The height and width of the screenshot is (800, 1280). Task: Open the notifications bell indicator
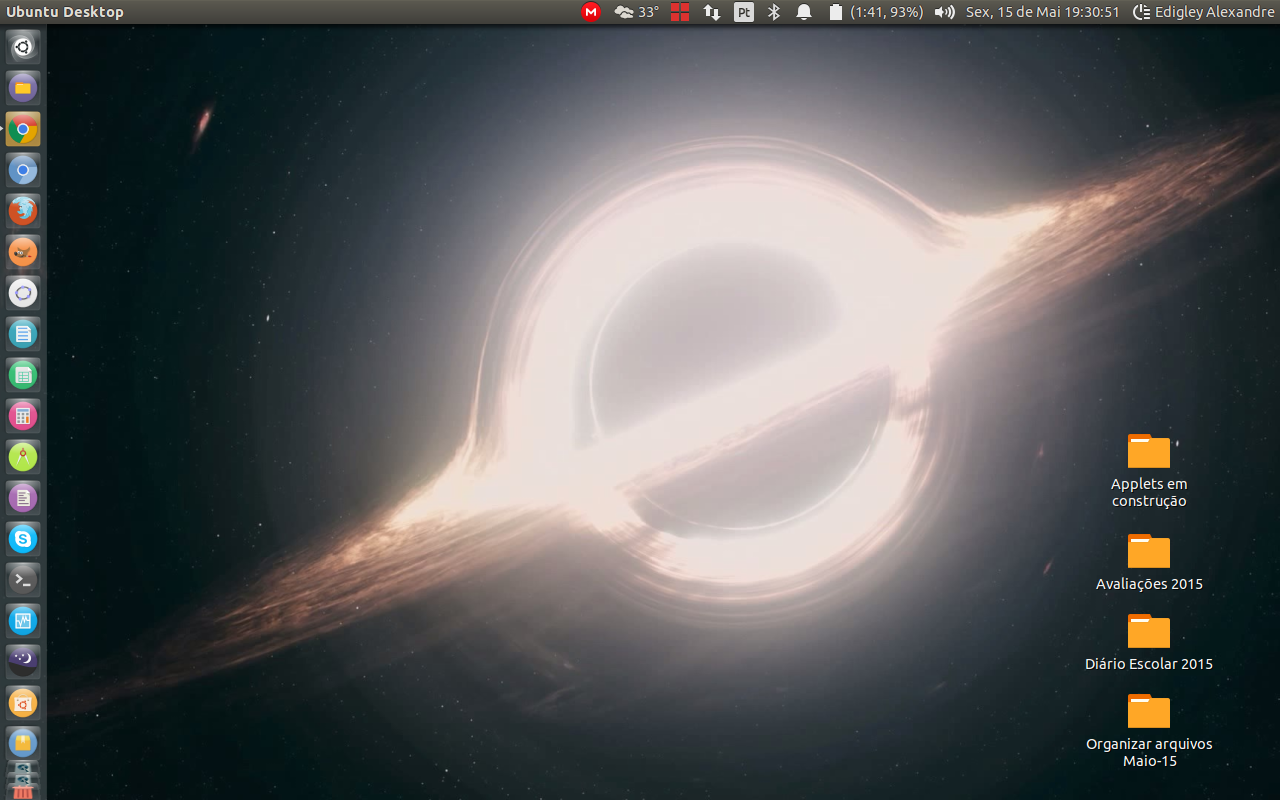(x=803, y=12)
